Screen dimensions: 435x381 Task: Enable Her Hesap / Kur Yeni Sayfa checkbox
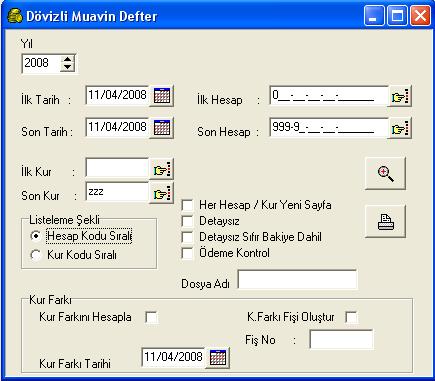[x=187, y=205]
